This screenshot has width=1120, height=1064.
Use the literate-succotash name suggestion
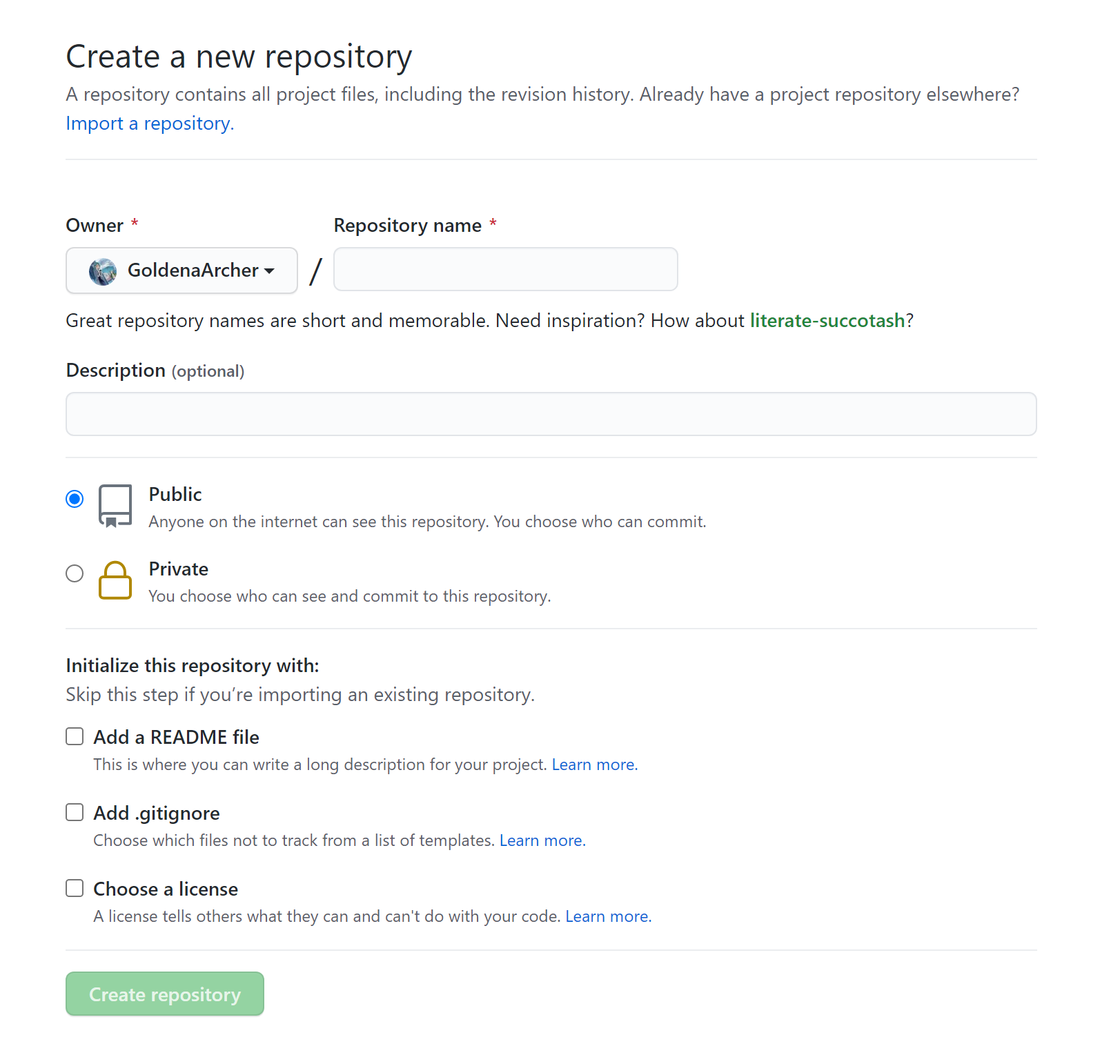pyautogui.click(x=827, y=321)
